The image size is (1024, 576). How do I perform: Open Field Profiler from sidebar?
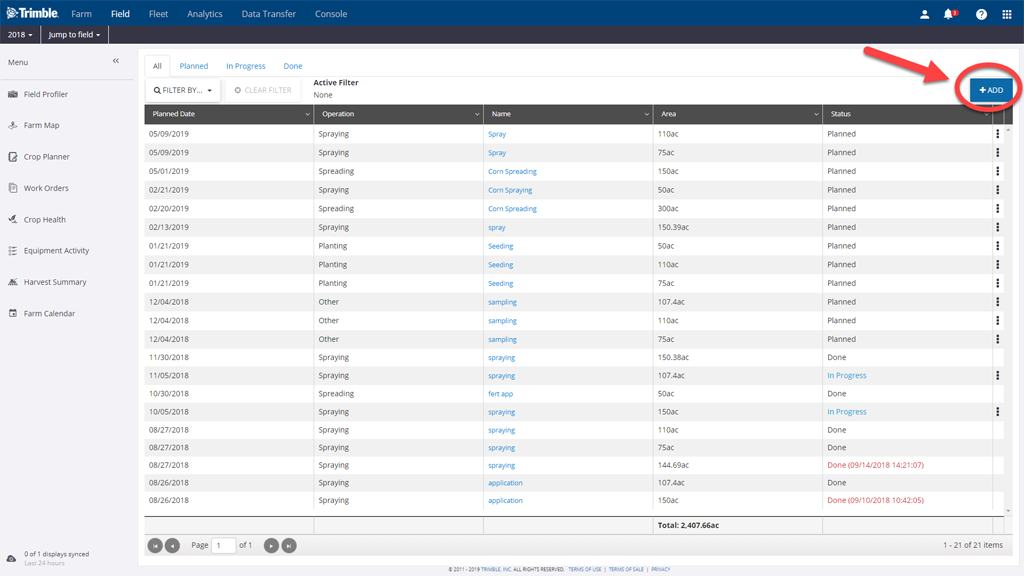(45, 94)
